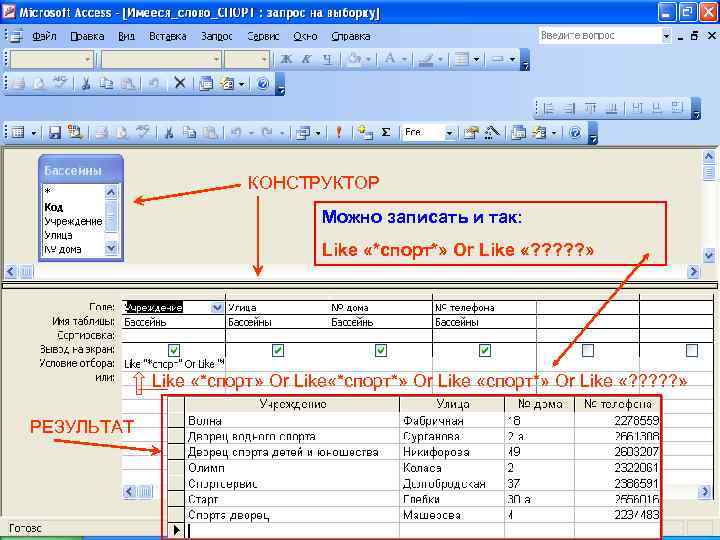Click the query view table icon
This screenshot has height=540, width=720.
[17, 133]
